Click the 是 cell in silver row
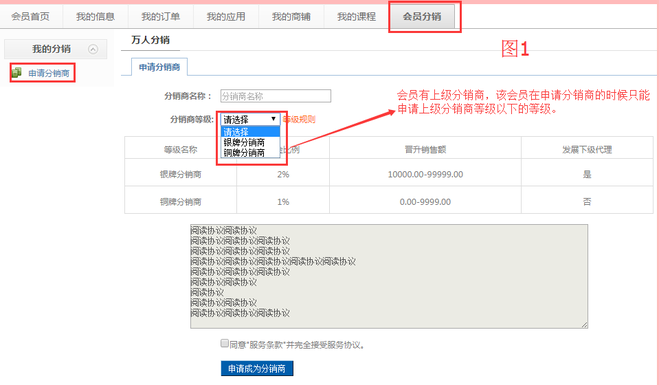The height and width of the screenshot is (385, 659). pos(587,174)
